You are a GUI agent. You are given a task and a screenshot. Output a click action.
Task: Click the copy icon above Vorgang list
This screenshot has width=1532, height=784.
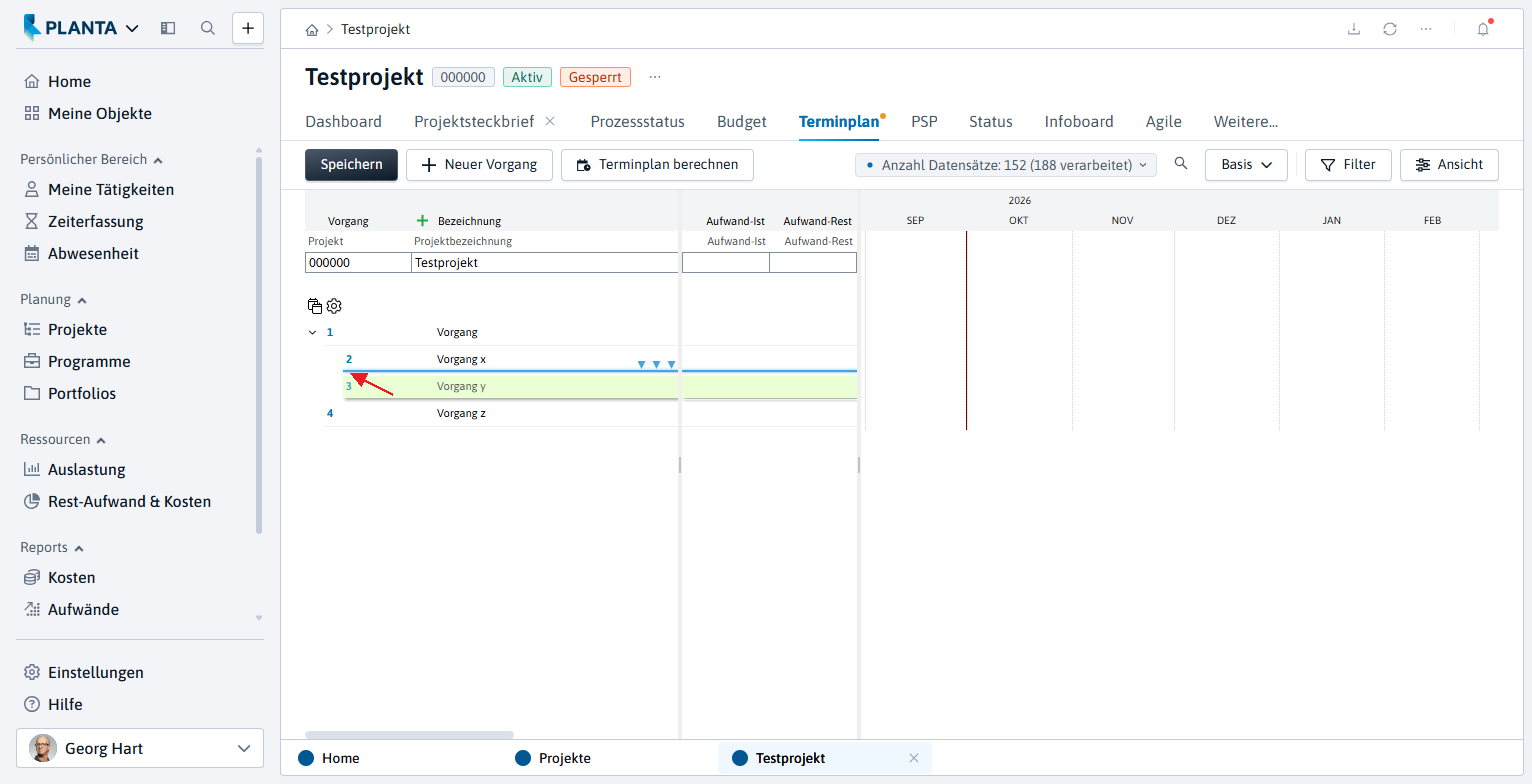(315, 305)
